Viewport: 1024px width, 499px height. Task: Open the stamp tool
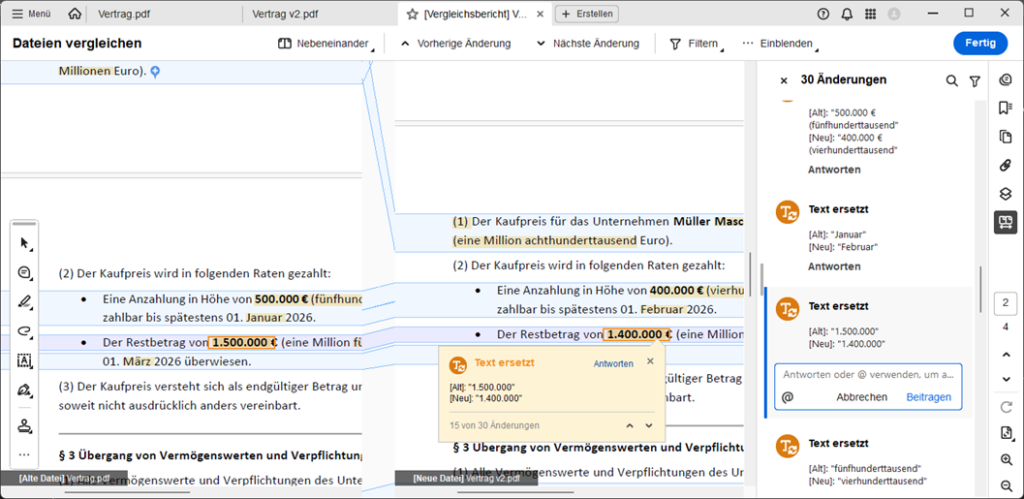[24, 425]
